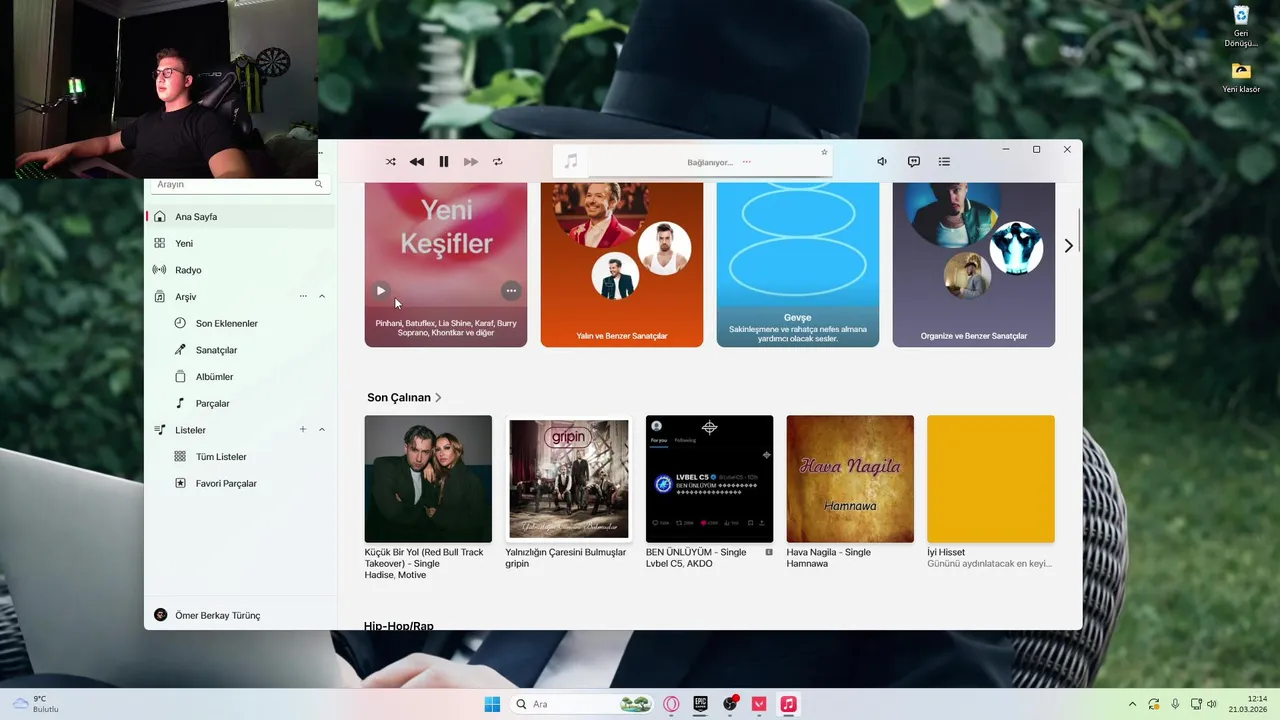
Task: Click the Lvbel C5, AKDO artist link
Action: tap(679, 564)
